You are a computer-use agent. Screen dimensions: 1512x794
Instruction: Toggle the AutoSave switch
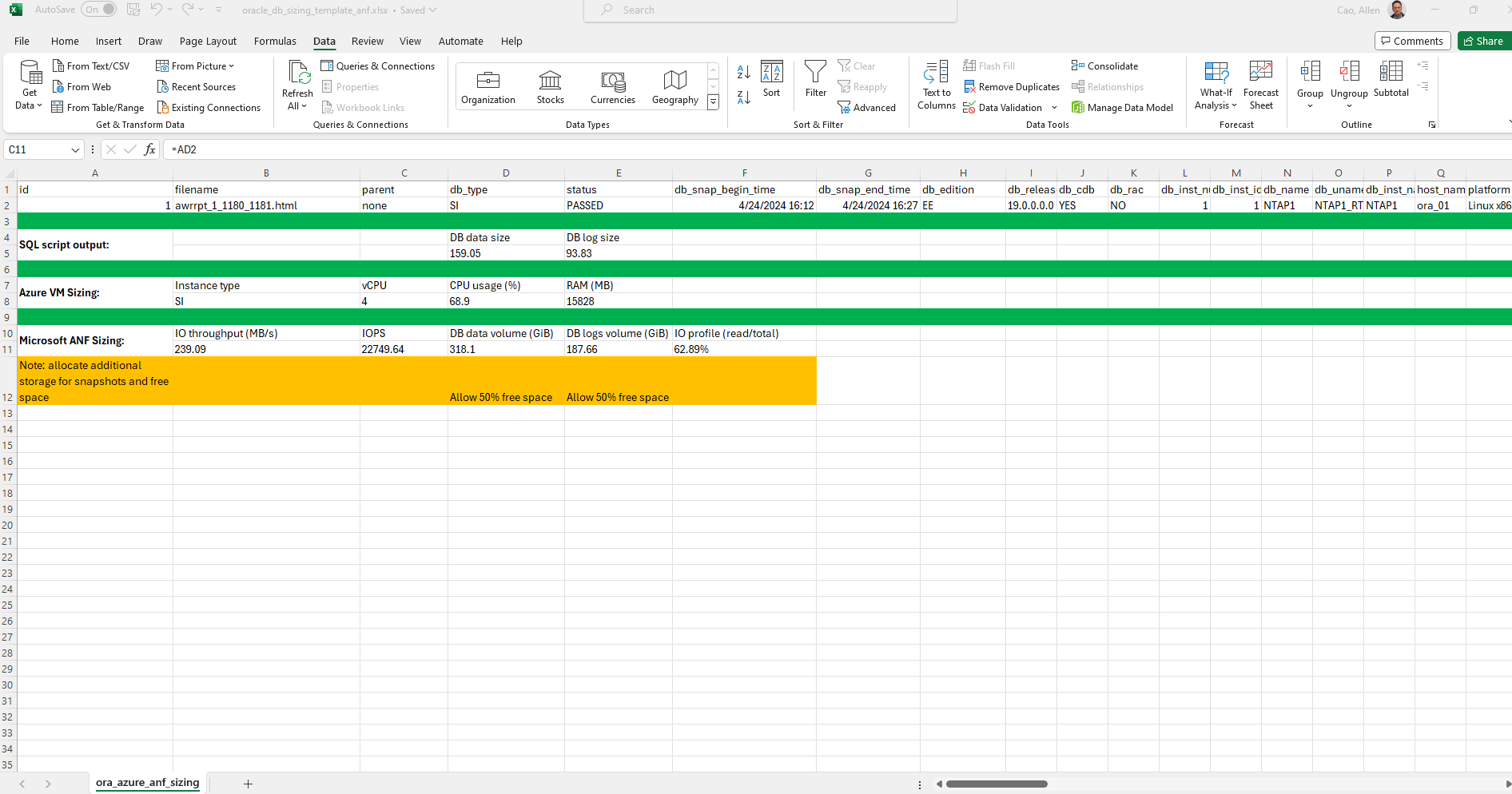pos(98,10)
